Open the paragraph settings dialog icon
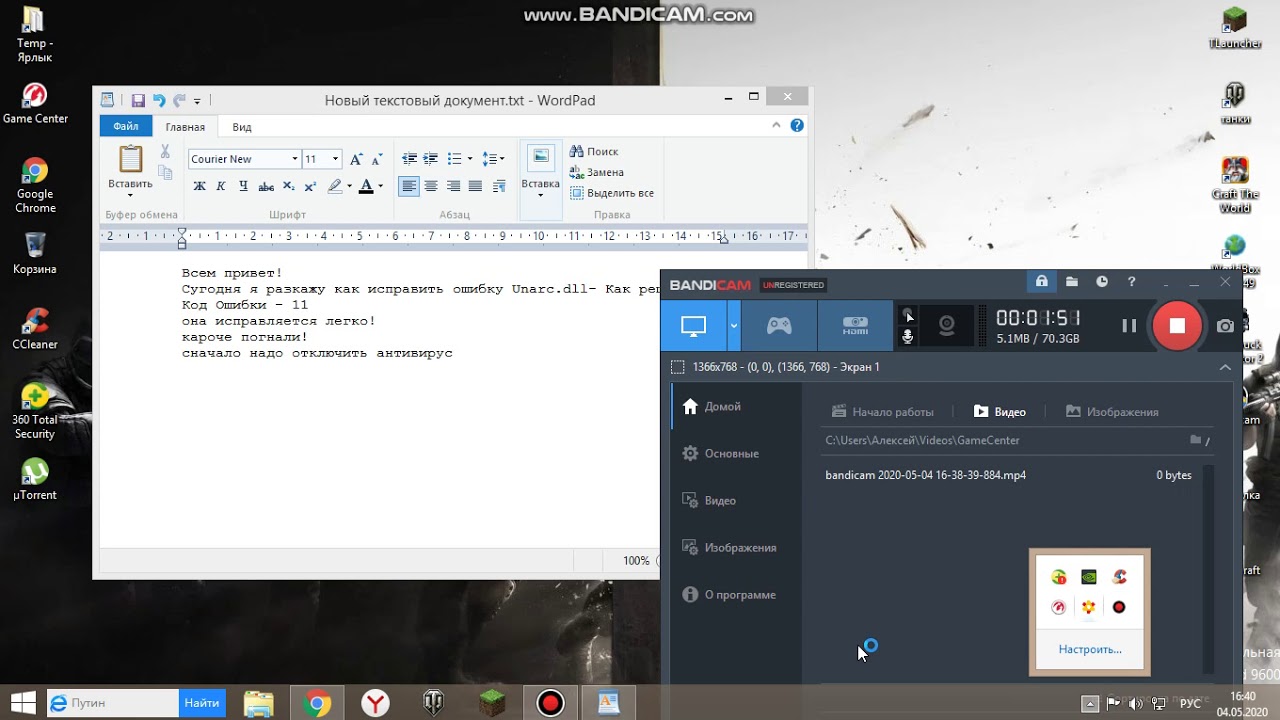The width and height of the screenshot is (1280, 720). [499, 186]
